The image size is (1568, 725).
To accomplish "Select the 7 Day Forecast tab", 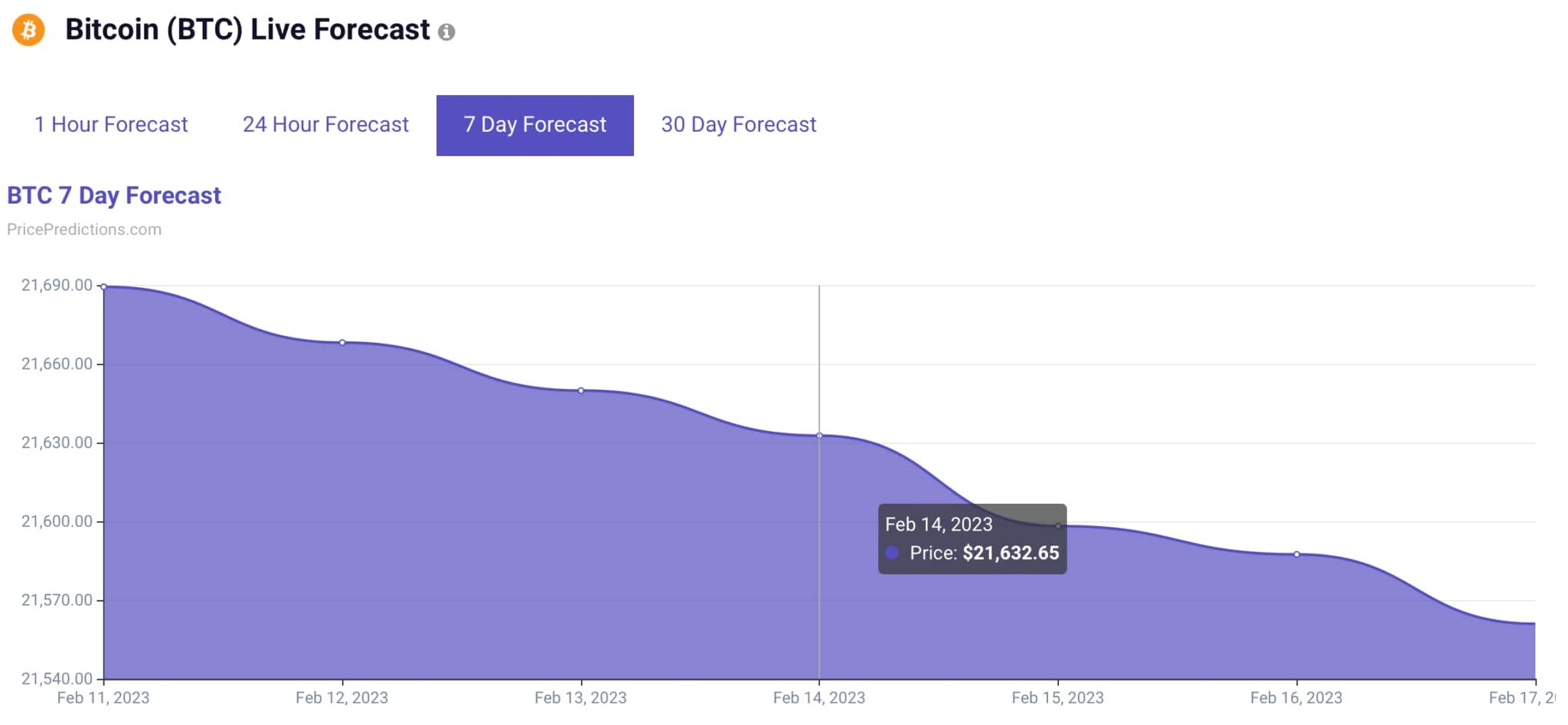I will 534,125.
